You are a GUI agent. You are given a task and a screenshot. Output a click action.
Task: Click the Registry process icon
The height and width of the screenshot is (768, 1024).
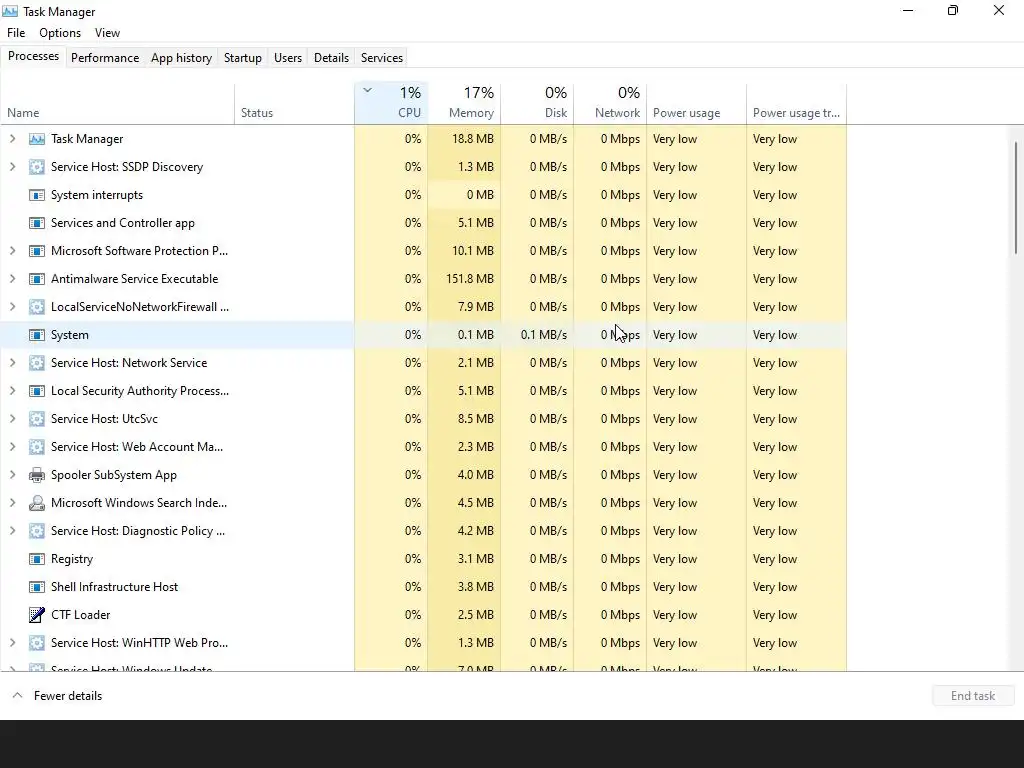37,559
